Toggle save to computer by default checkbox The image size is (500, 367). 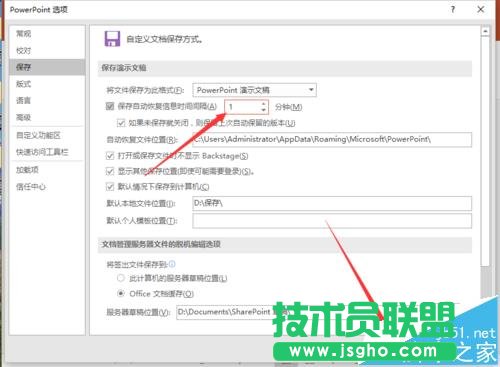click(x=110, y=186)
